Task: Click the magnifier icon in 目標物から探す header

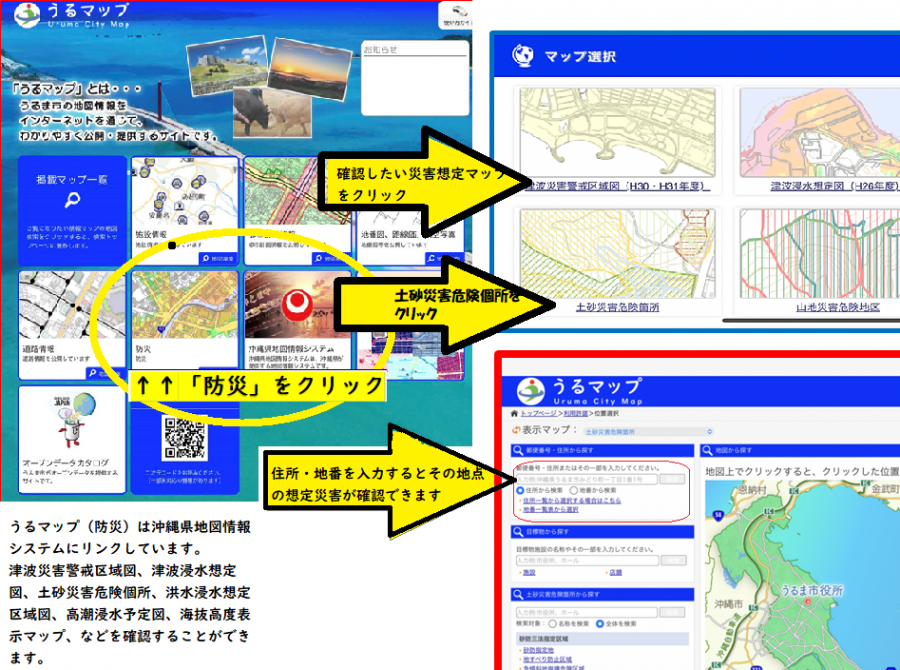Action: point(518,532)
